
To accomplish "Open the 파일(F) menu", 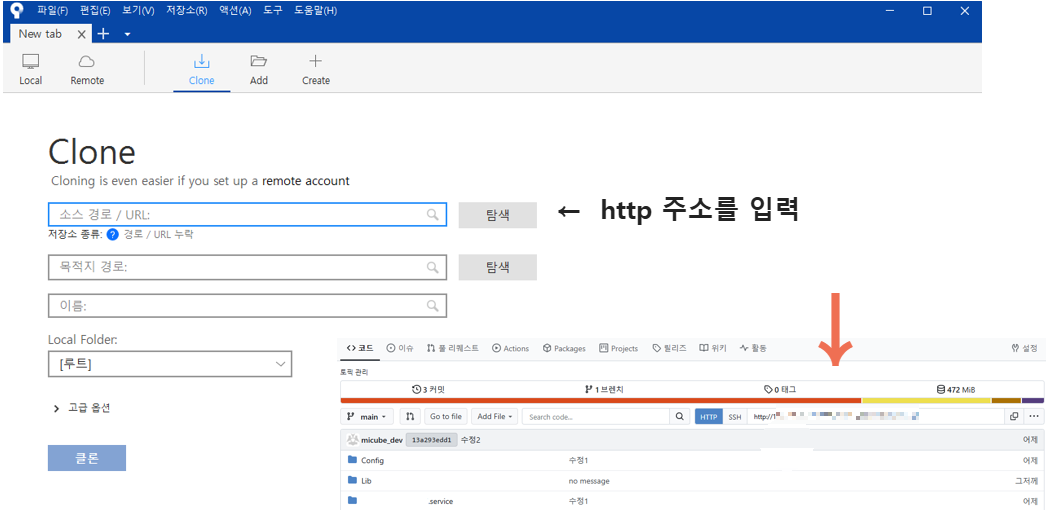I will coord(53,11).
